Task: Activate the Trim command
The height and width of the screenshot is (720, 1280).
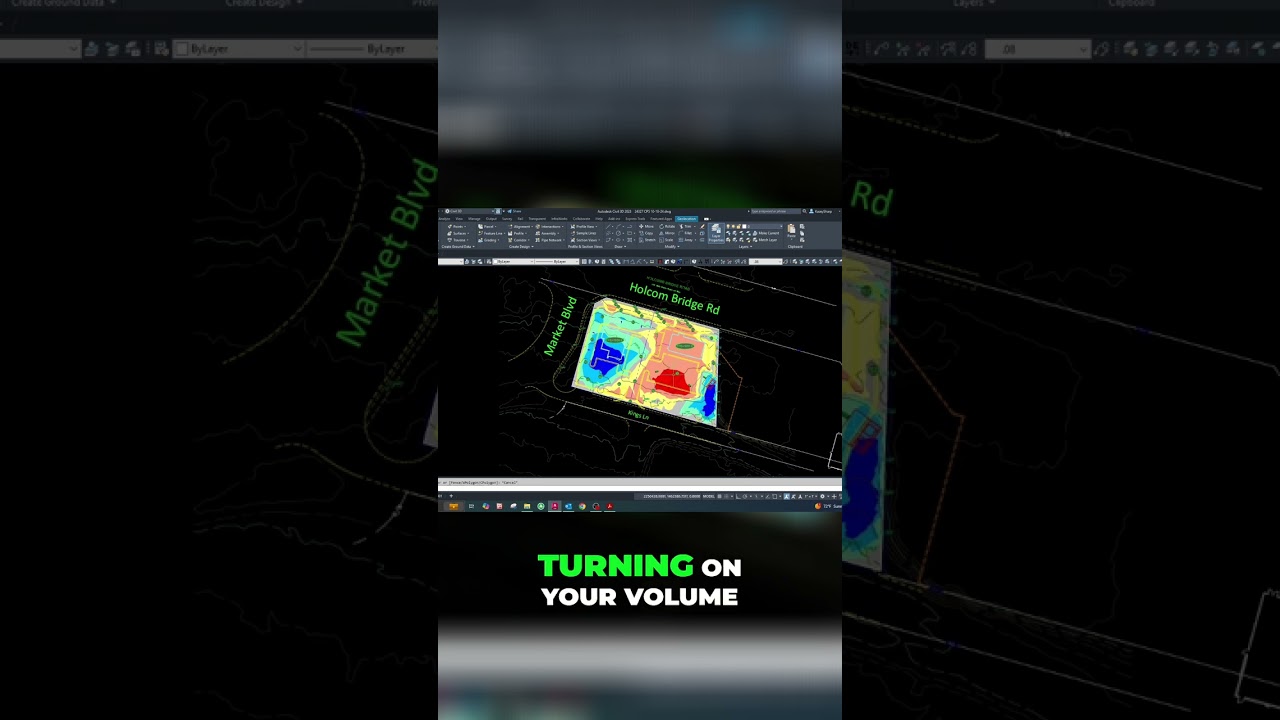Action: 686,226
